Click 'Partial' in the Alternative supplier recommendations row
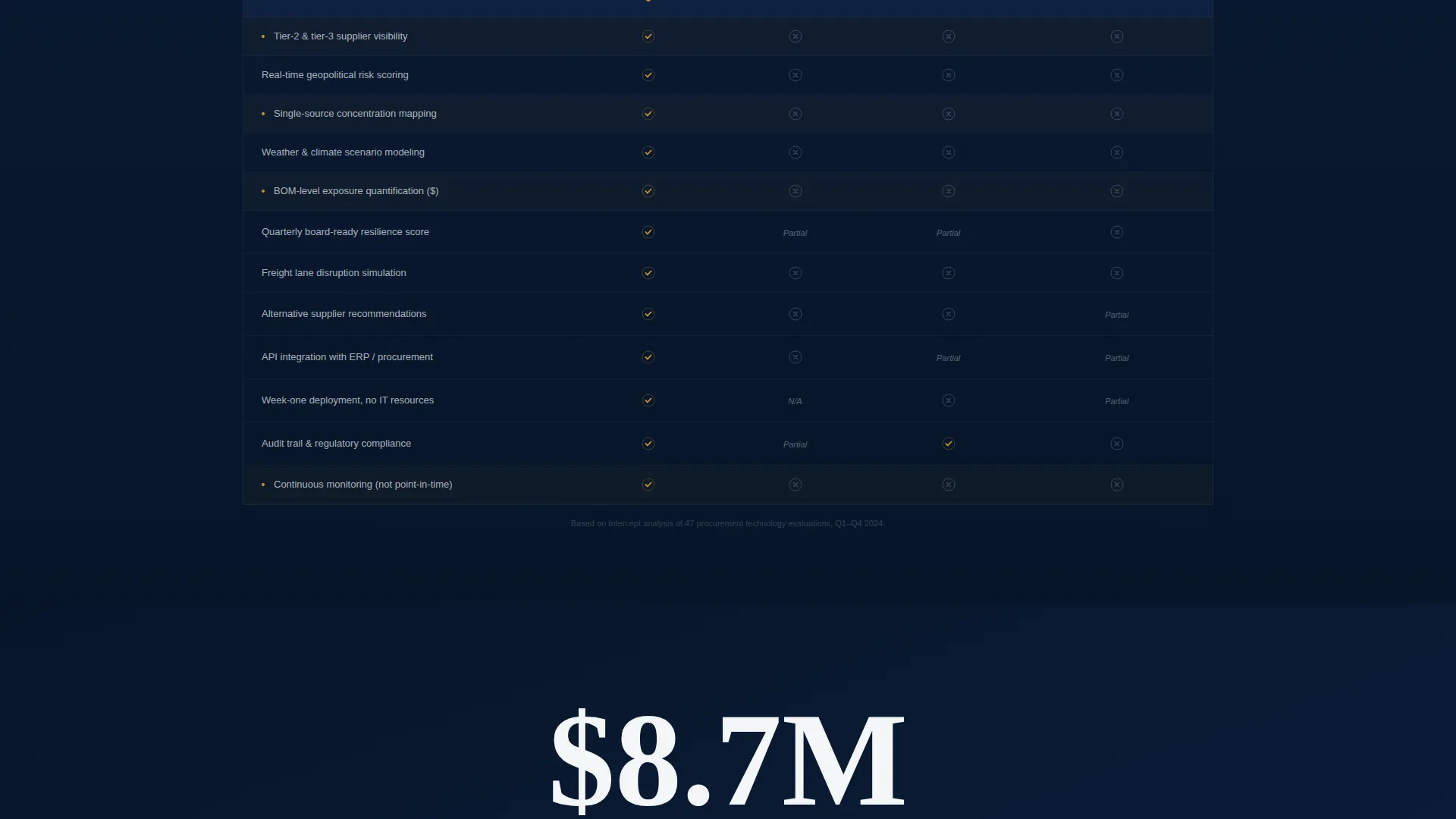Image resolution: width=1456 pixels, height=819 pixels. [1117, 315]
